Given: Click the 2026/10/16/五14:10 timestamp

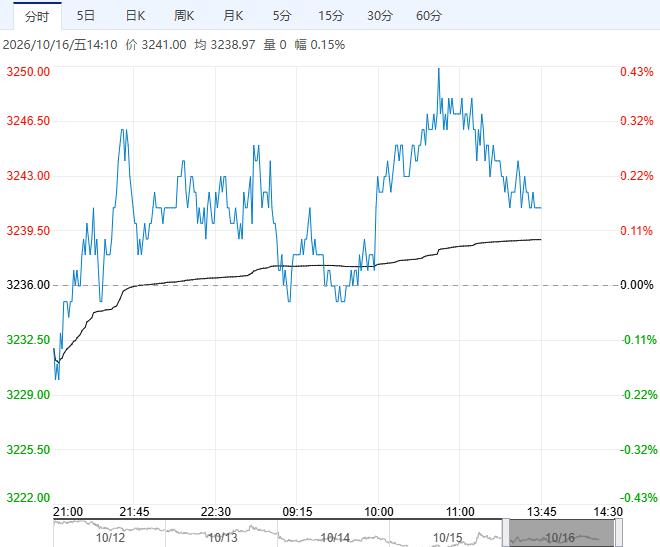Looking at the screenshot, I should pos(60,45).
